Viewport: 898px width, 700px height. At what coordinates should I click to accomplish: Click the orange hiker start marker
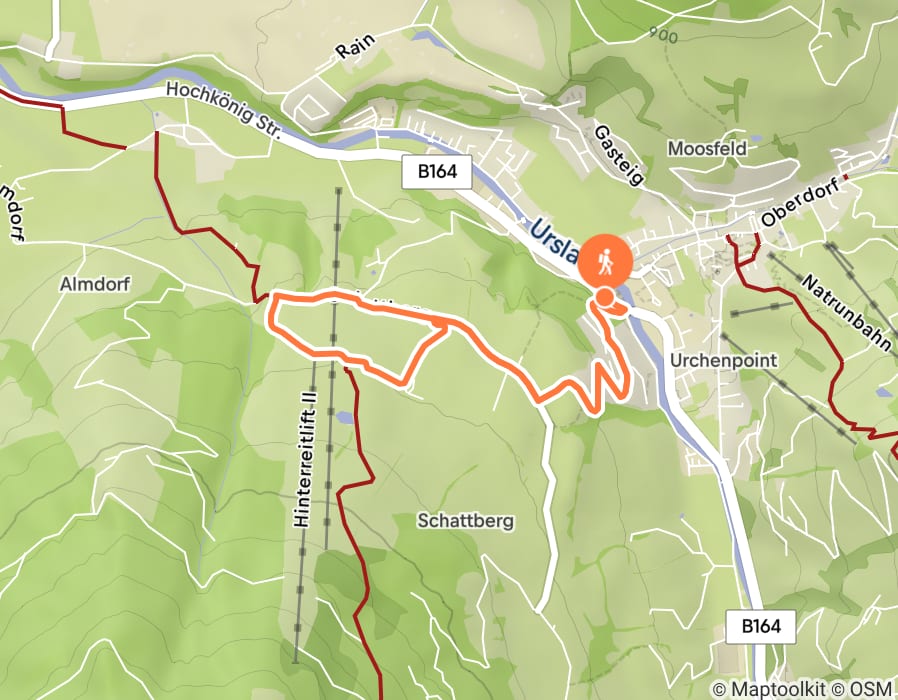605,263
